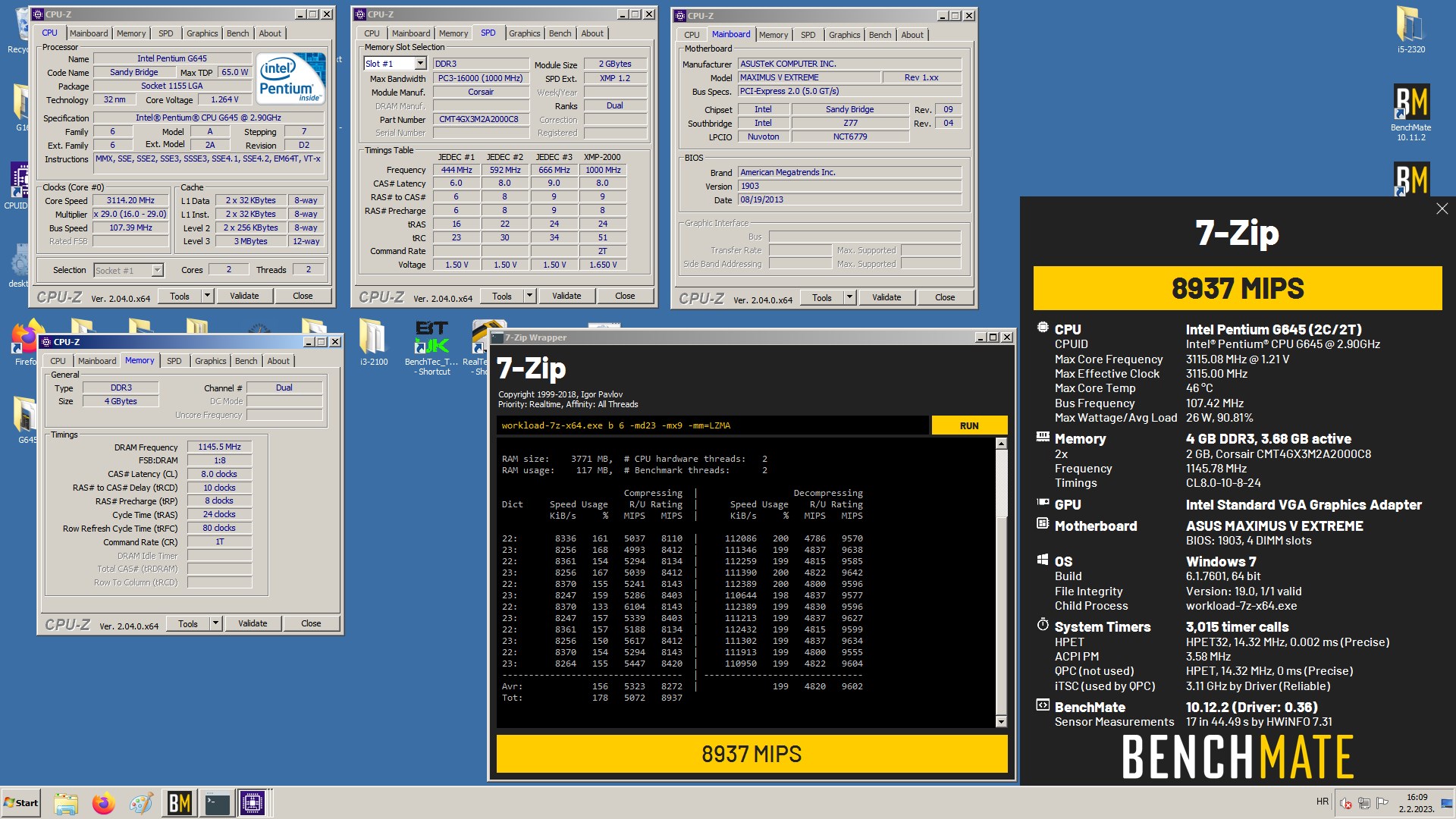Click the muted volume tray icon
The image size is (1456, 819).
[x=1345, y=803]
